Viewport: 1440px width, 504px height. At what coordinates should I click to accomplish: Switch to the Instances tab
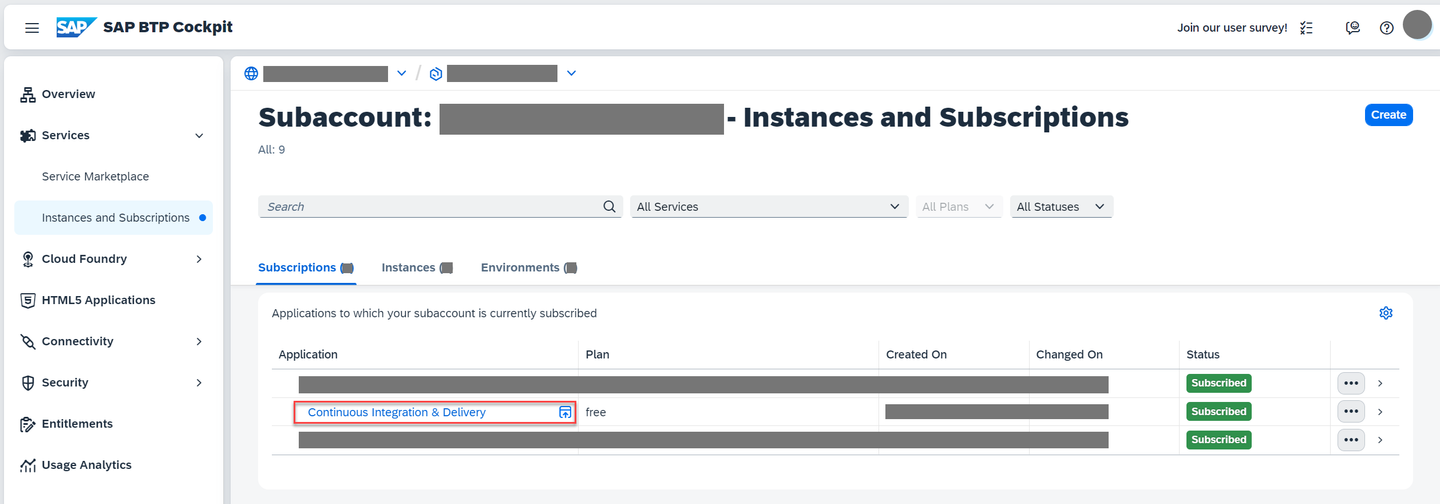coord(417,268)
